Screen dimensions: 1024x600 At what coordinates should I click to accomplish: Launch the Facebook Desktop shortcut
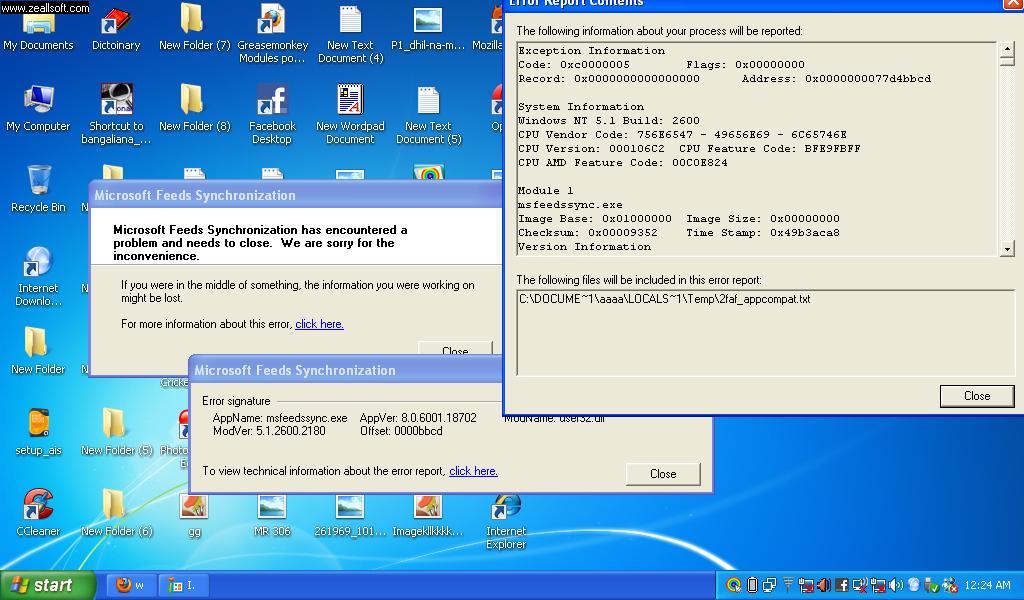pyautogui.click(x=272, y=114)
